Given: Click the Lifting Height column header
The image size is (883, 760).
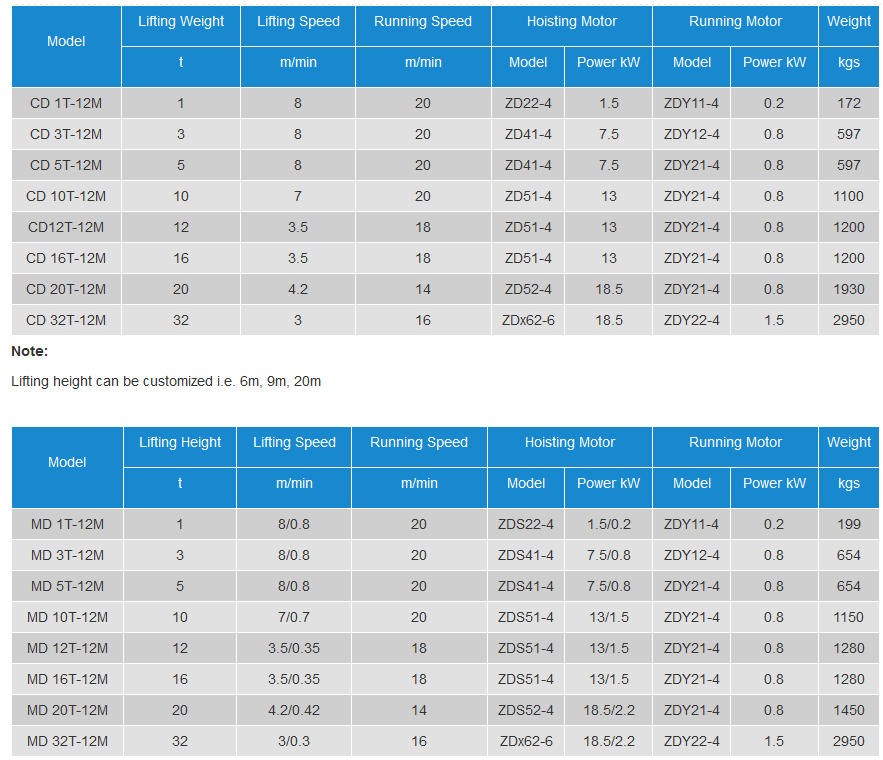Looking at the screenshot, I should coord(180,442).
